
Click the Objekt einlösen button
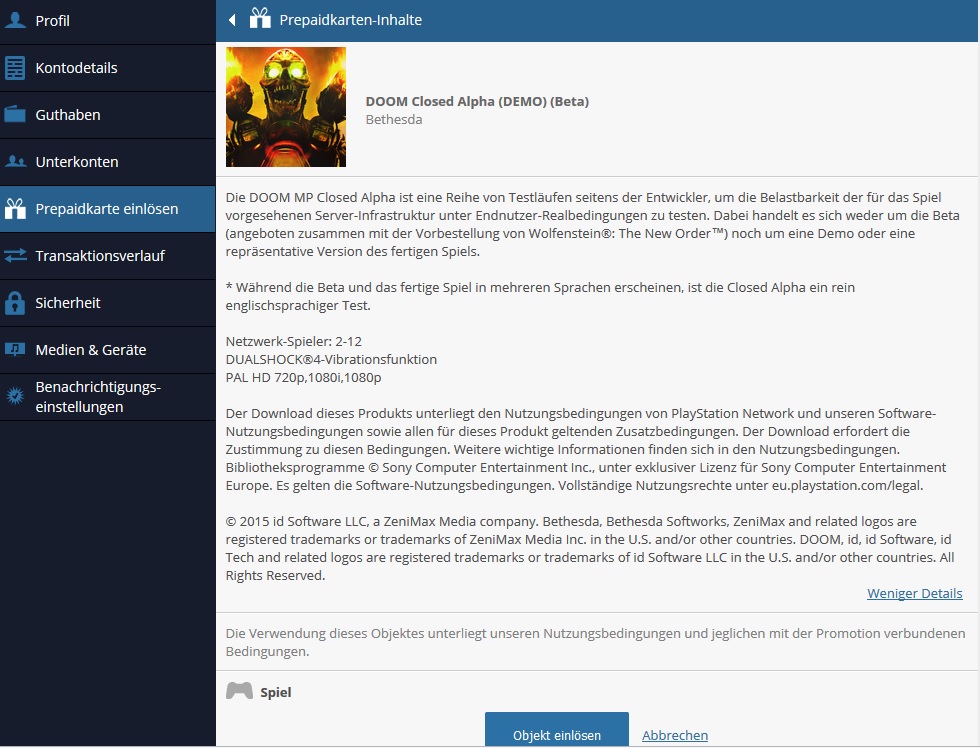pyautogui.click(x=557, y=730)
